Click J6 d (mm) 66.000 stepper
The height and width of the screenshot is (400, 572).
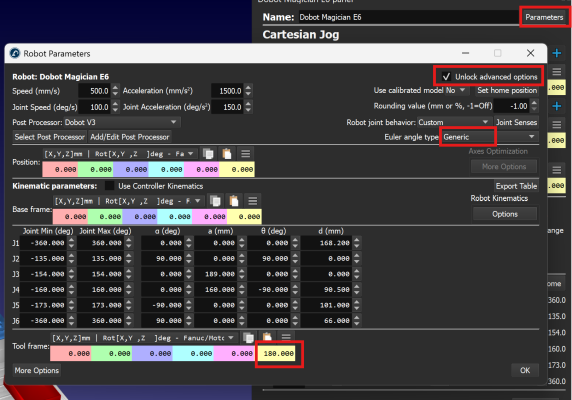(x=357, y=321)
